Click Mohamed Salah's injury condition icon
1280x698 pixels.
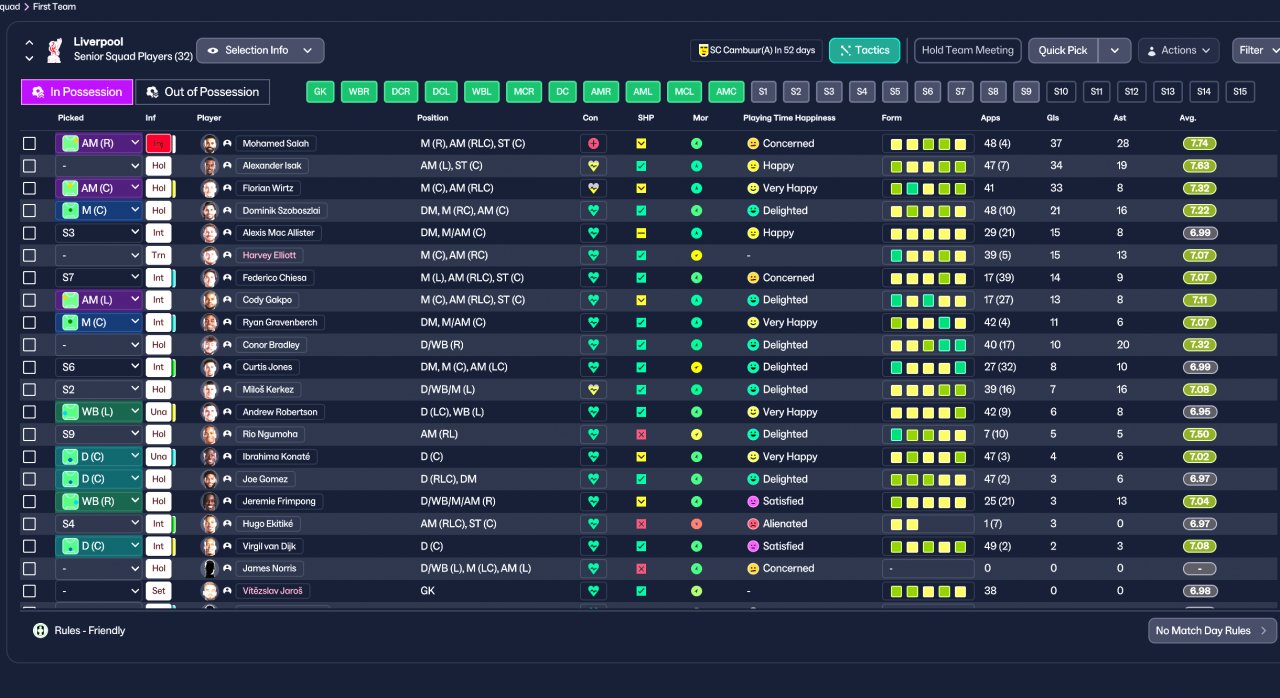tap(593, 144)
